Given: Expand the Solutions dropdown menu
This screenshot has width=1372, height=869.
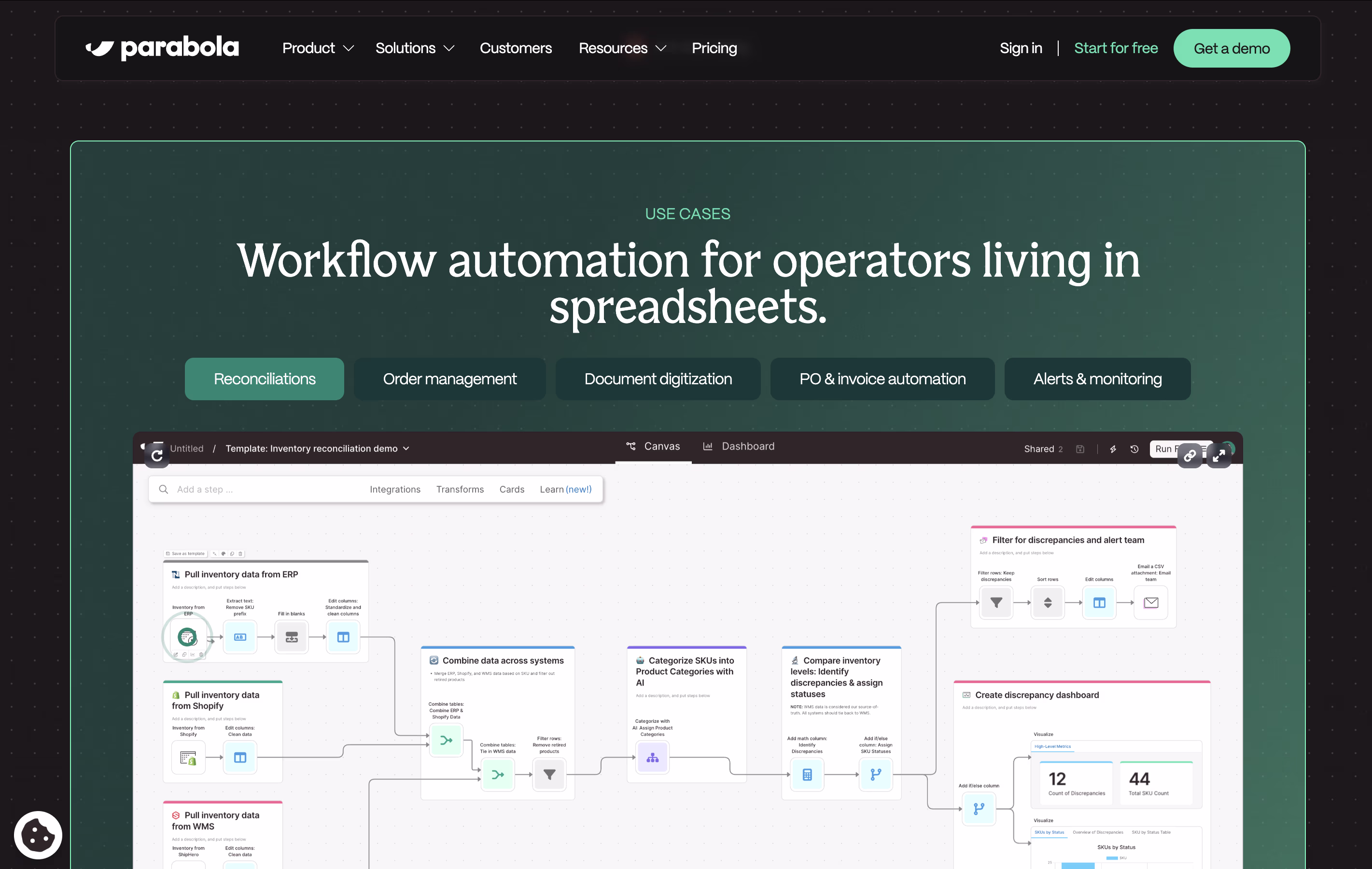Looking at the screenshot, I should pos(414,48).
